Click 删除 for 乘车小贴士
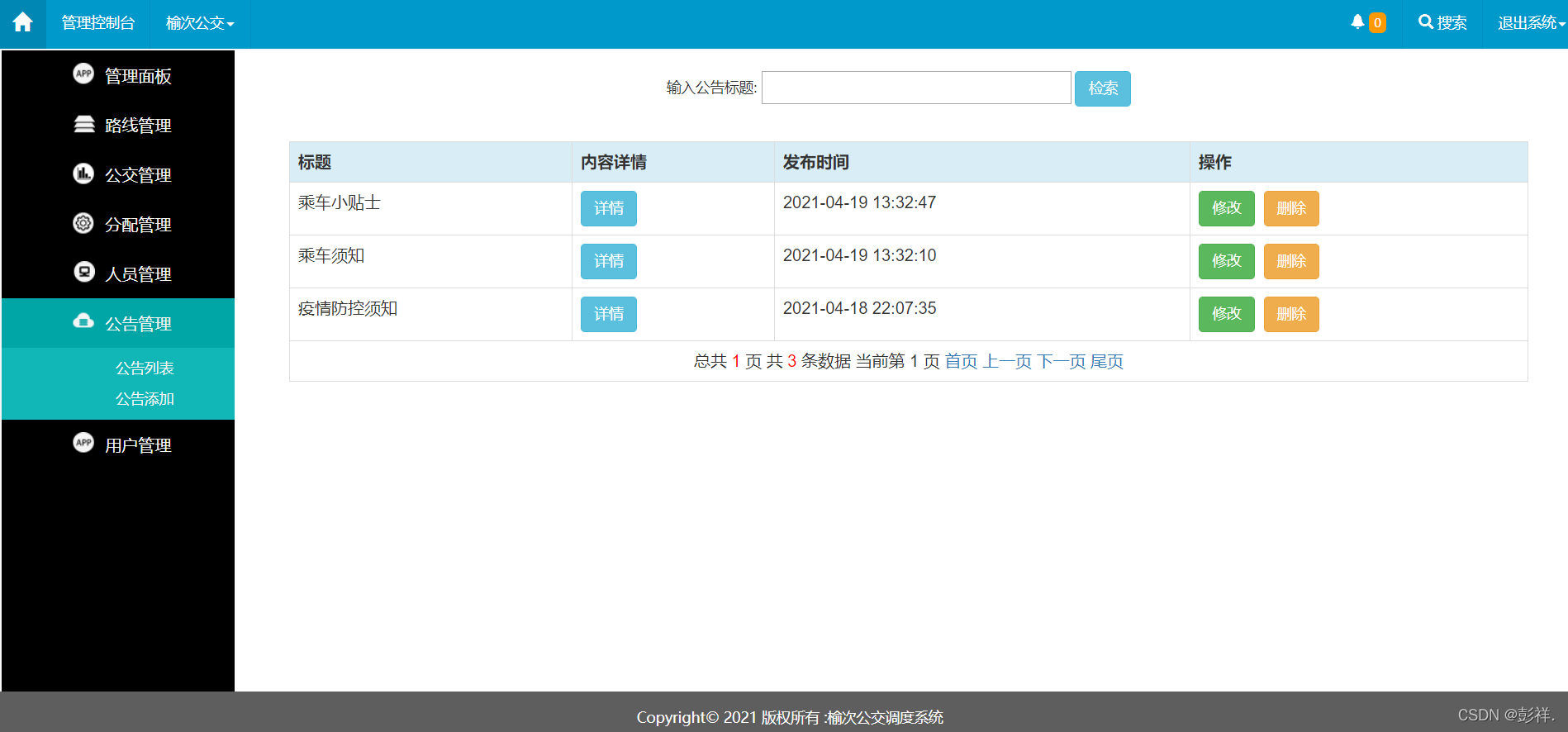1568x732 pixels. tap(1291, 208)
